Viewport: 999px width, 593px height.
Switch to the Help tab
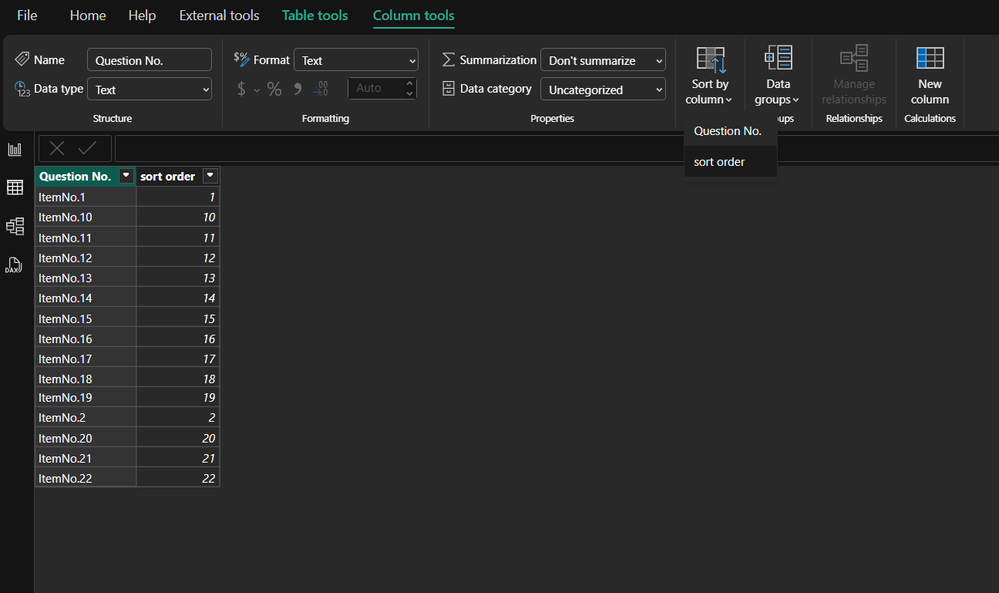point(141,15)
